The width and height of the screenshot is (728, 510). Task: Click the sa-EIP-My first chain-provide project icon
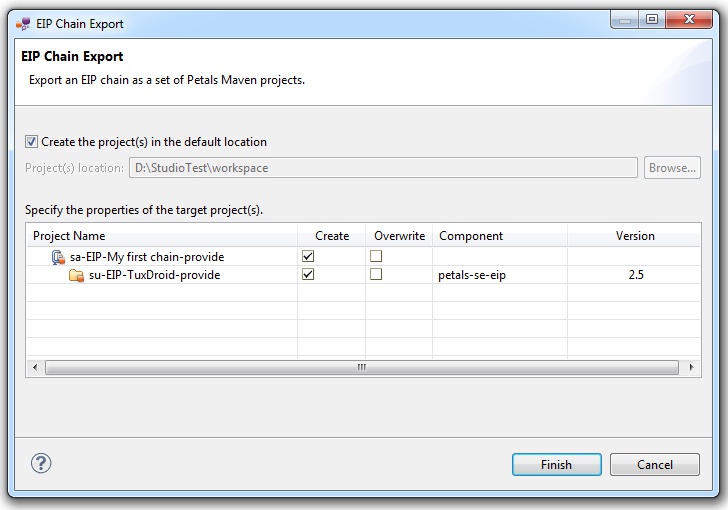point(58,257)
